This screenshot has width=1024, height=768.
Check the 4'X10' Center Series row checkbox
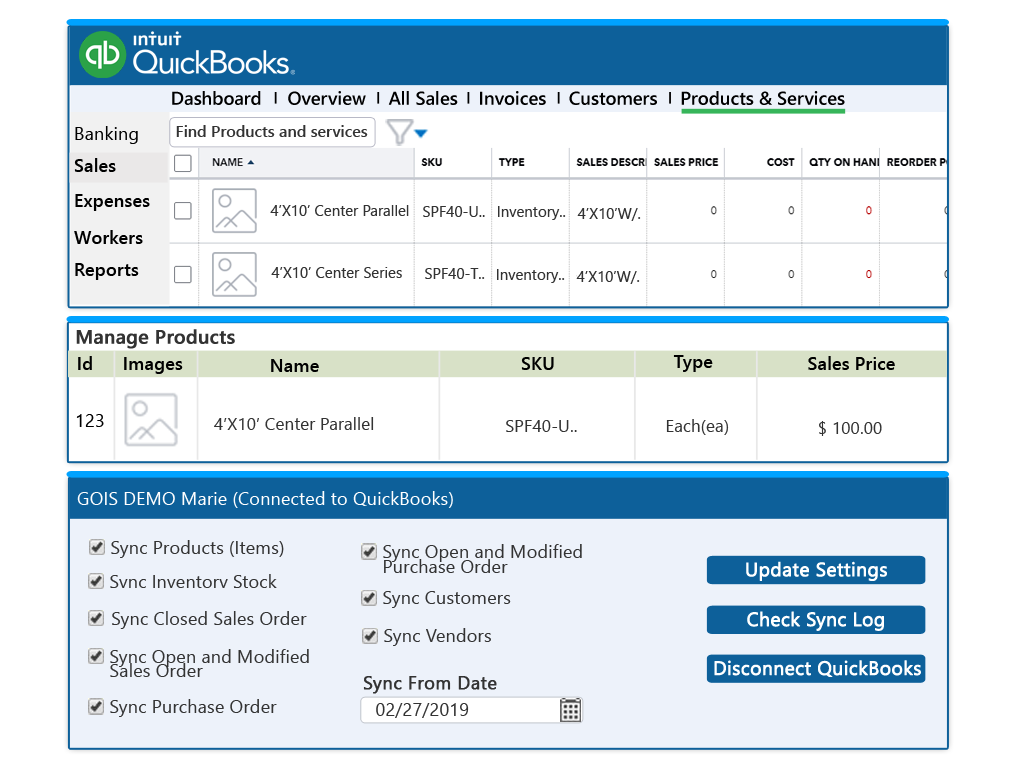tap(183, 274)
